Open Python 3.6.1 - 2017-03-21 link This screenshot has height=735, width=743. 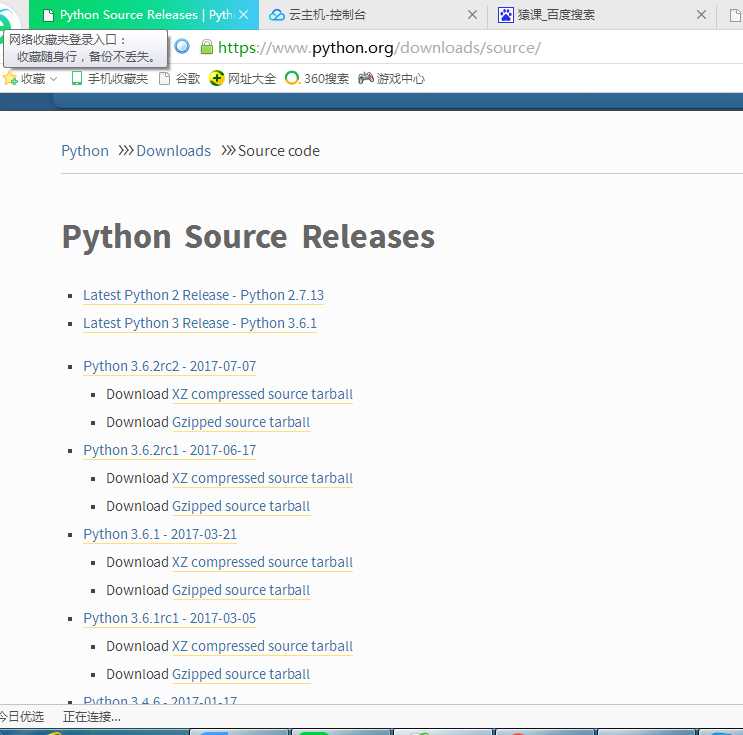click(x=160, y=534)
